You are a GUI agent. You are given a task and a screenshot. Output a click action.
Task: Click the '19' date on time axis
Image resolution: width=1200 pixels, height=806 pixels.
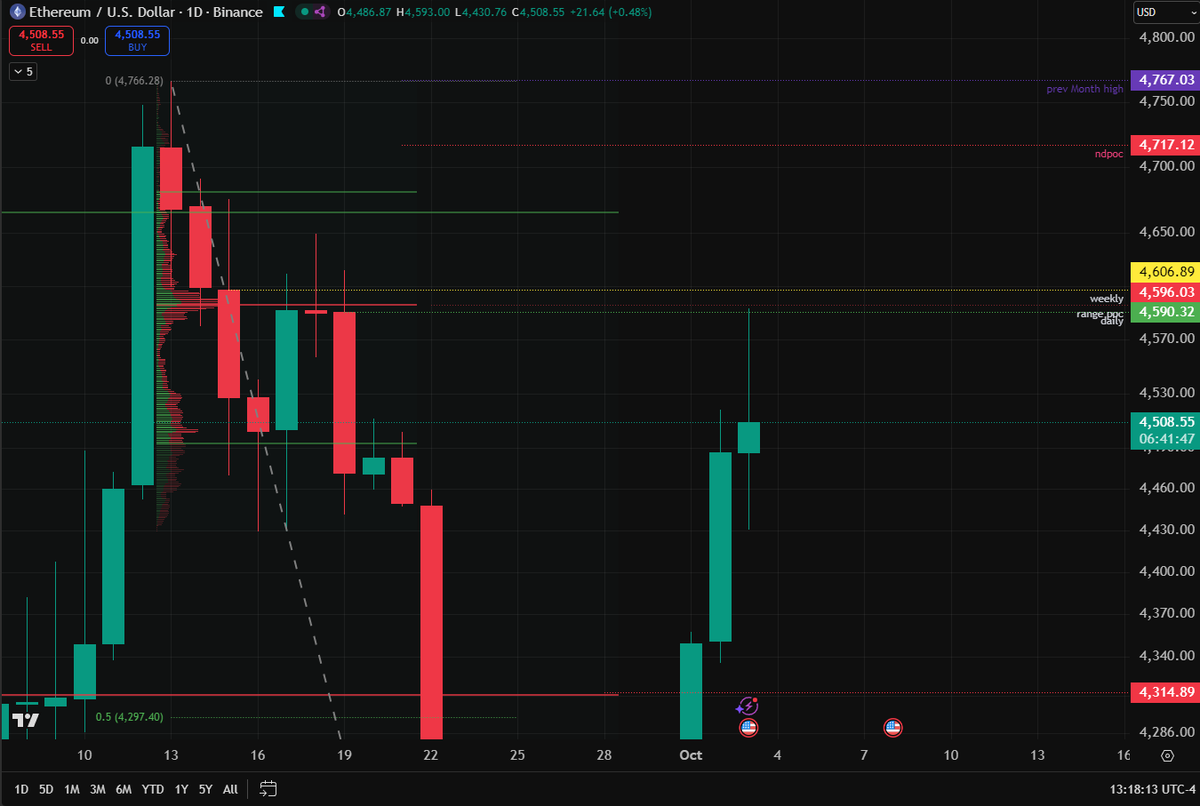[344, 756]
